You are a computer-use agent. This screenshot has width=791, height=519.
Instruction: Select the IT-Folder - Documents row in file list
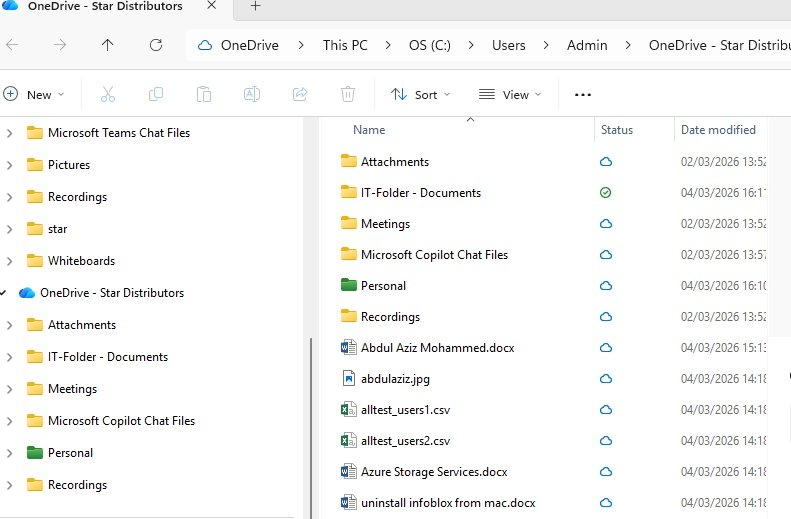[x=421, y=193]
